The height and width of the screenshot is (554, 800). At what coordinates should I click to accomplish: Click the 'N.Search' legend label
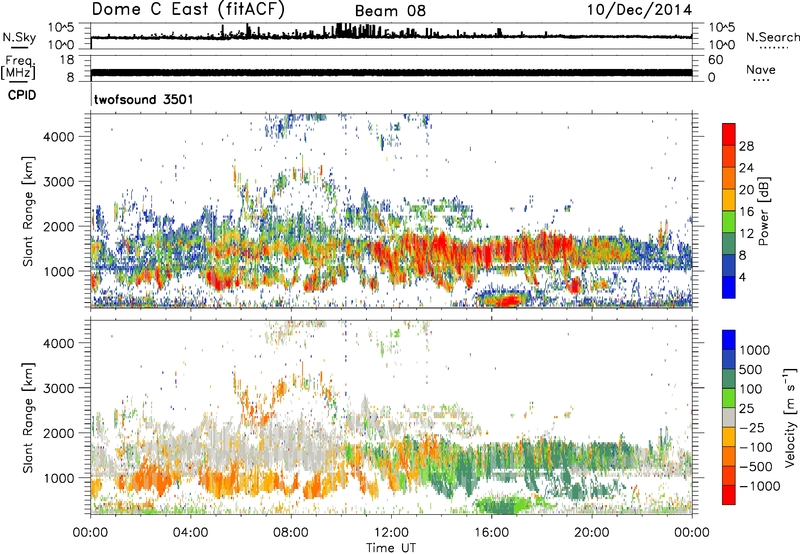click(773, 37)
